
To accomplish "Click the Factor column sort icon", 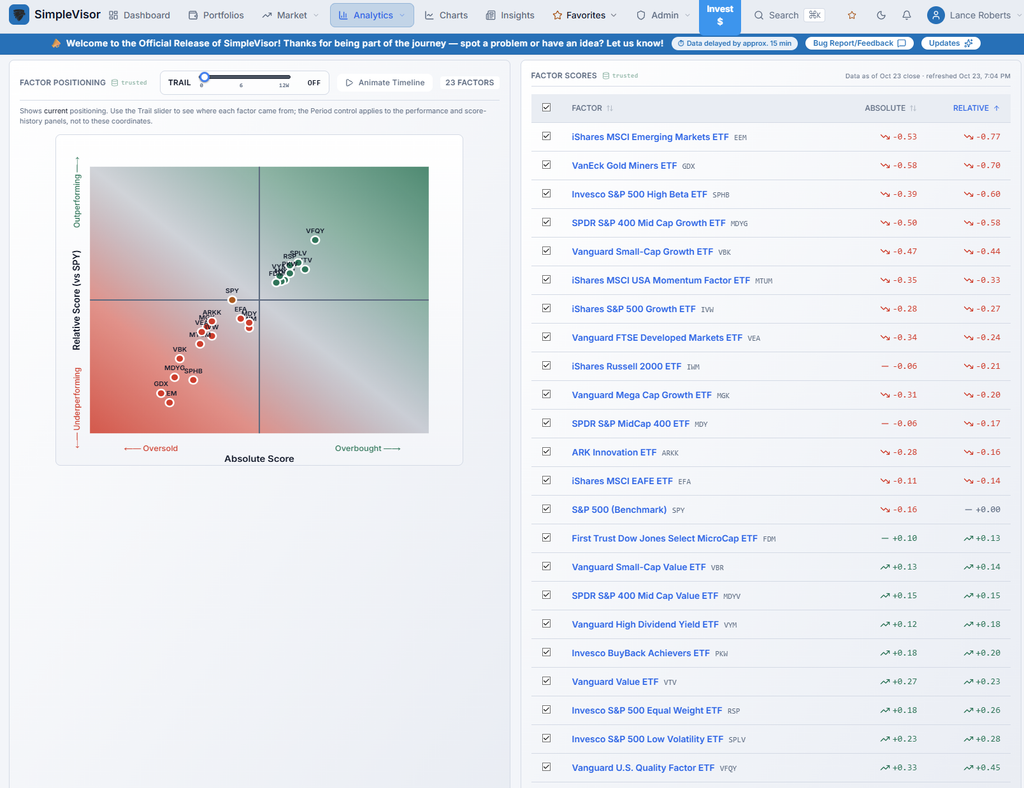I will tap(609, 108).
